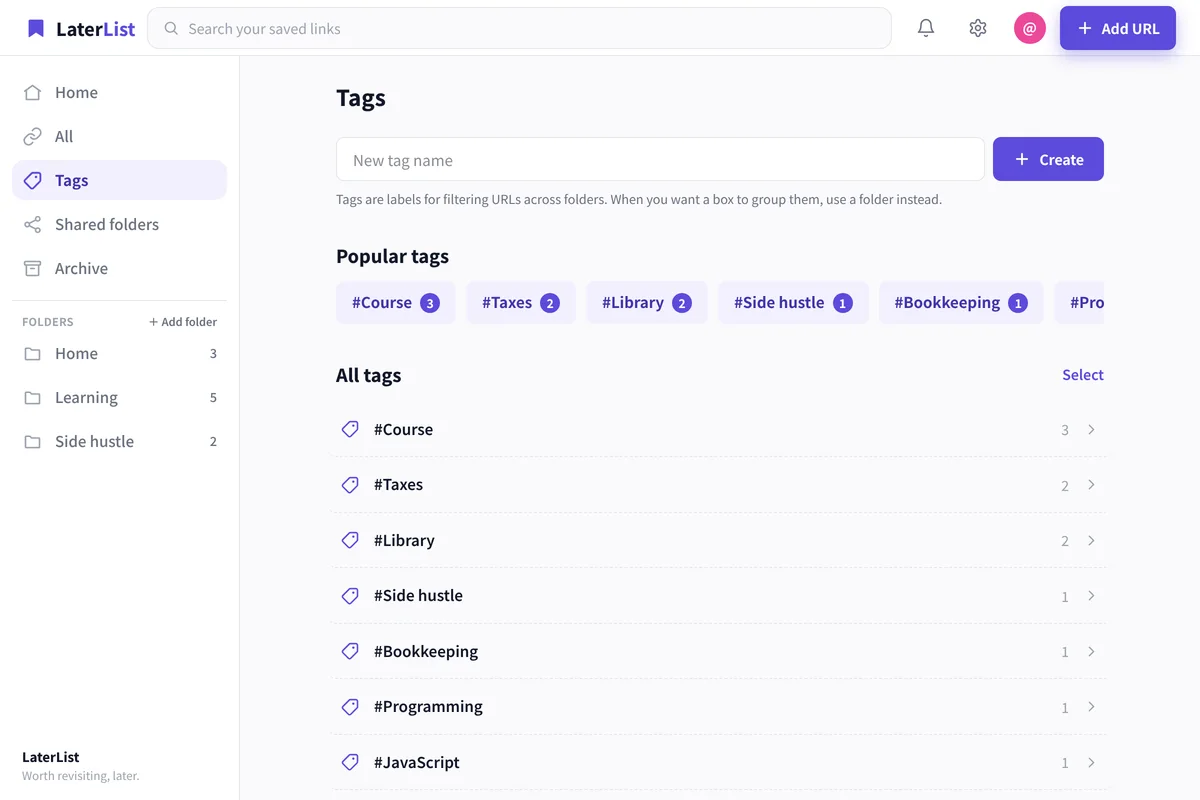Filter by the #Taxes popular tag chip
The height and width of the screenshot is (800, 1200).
521,302
